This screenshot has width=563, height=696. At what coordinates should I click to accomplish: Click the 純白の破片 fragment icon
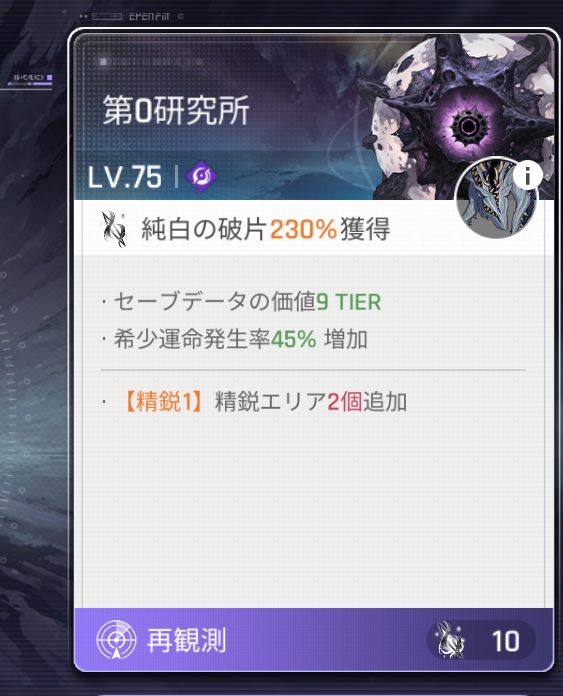click(x=114, y=229)
